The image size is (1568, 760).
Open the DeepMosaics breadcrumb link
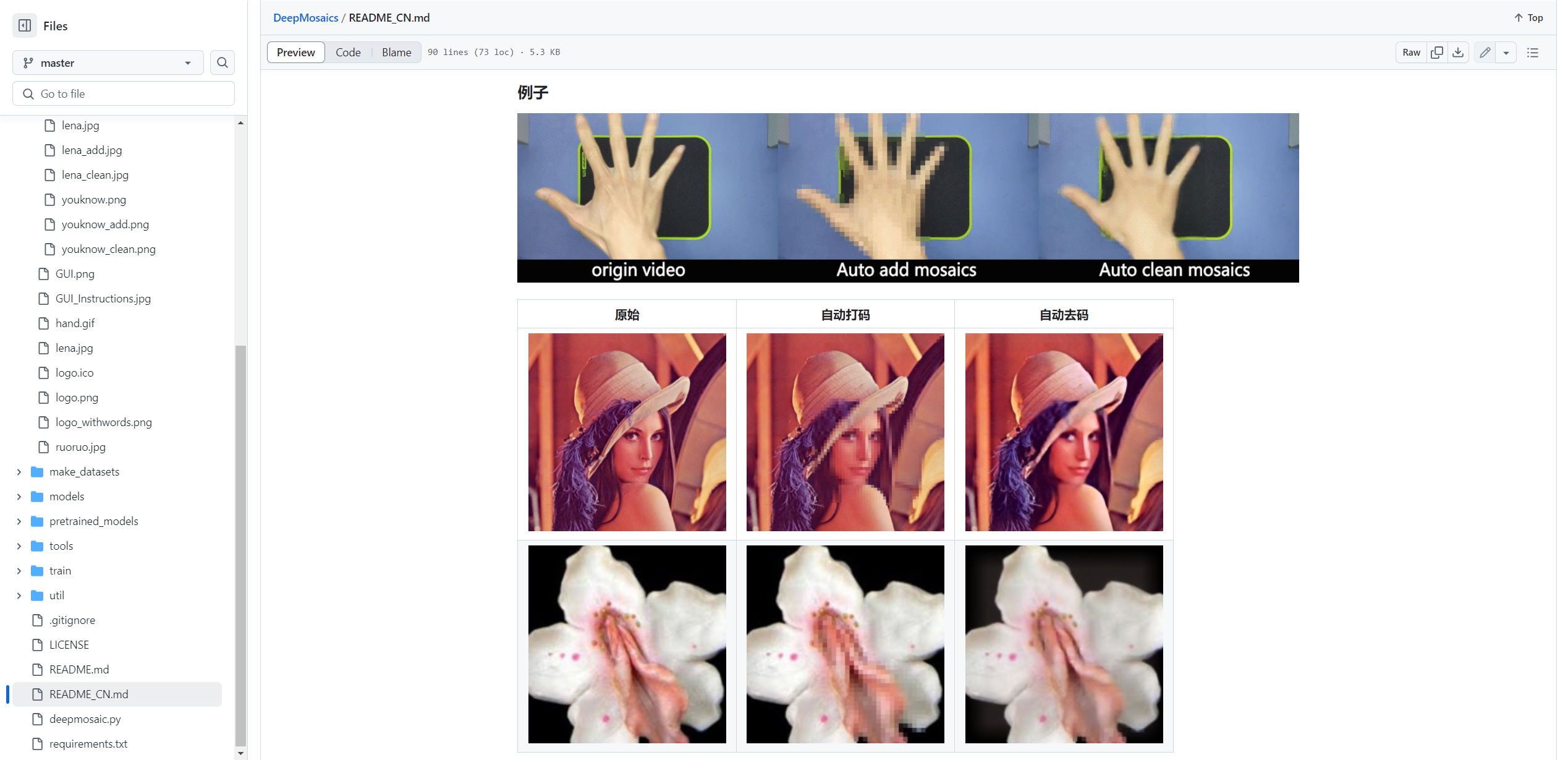[x=305, y=18]
